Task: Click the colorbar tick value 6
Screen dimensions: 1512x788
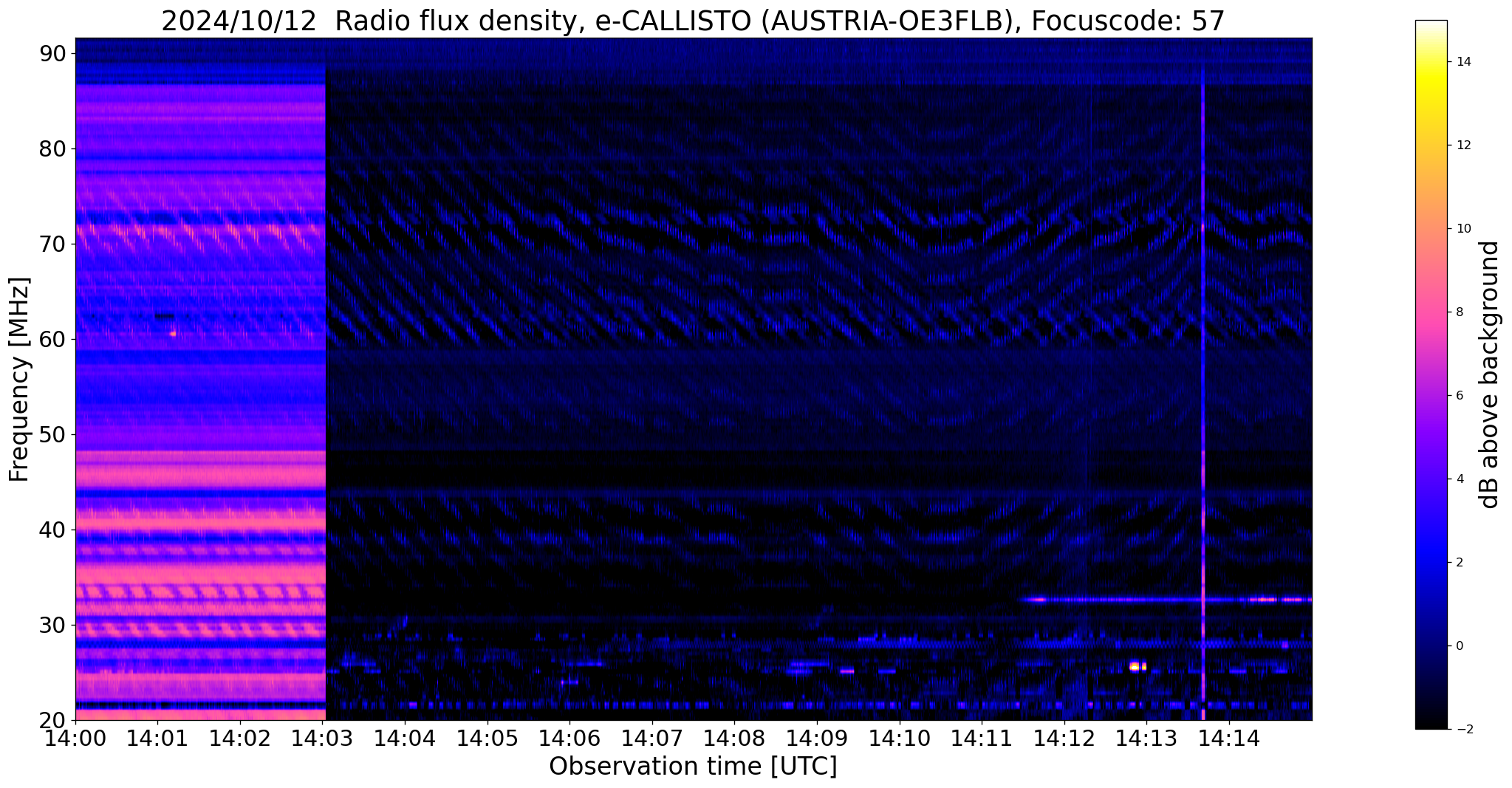Action: point(1459,396)
